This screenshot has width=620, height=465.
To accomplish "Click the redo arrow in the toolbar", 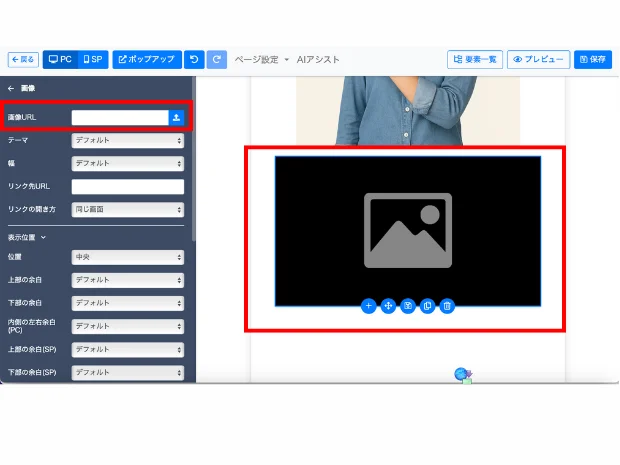I will [217, 59].
